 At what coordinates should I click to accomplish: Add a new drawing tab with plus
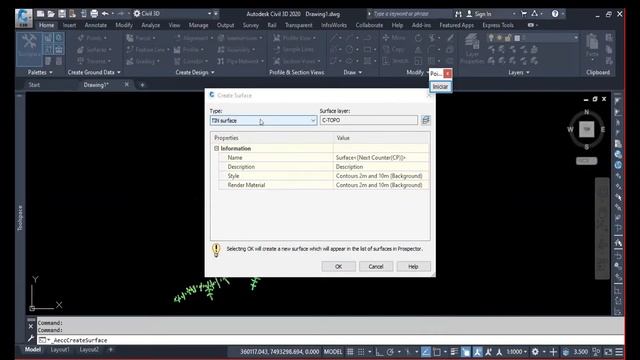pos(142,85)
